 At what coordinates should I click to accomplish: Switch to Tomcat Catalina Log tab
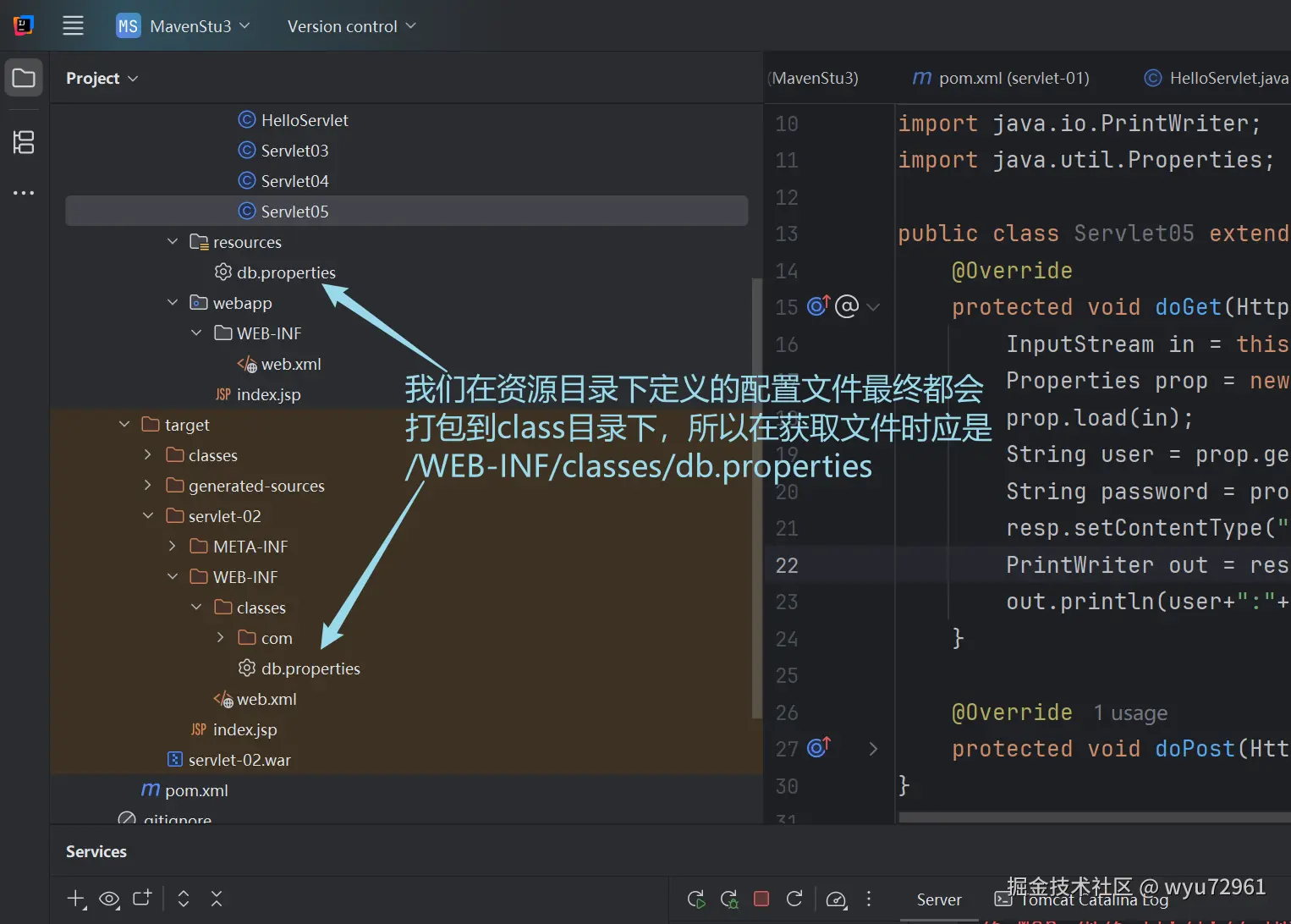click(1083, 900)
